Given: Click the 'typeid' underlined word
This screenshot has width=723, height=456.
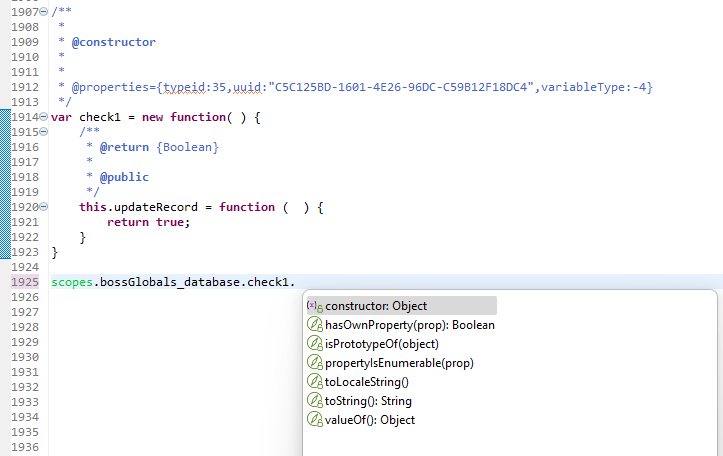Looking at the screenshot, I should point(184,87).
